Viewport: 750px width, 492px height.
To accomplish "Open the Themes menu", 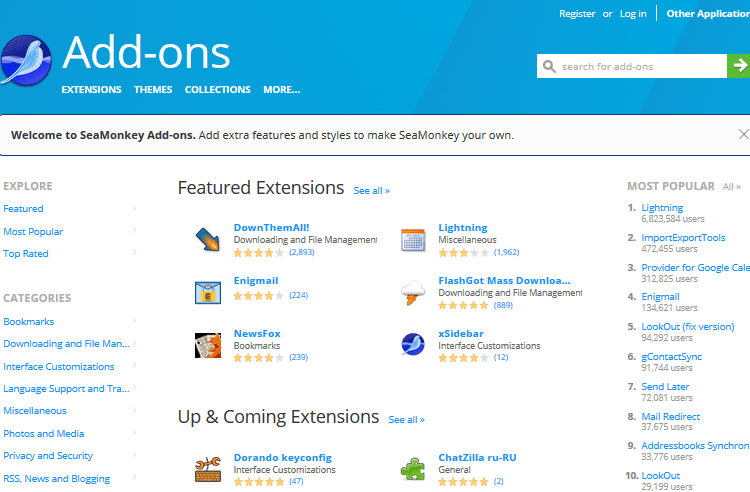I will (x=153, y=89).
